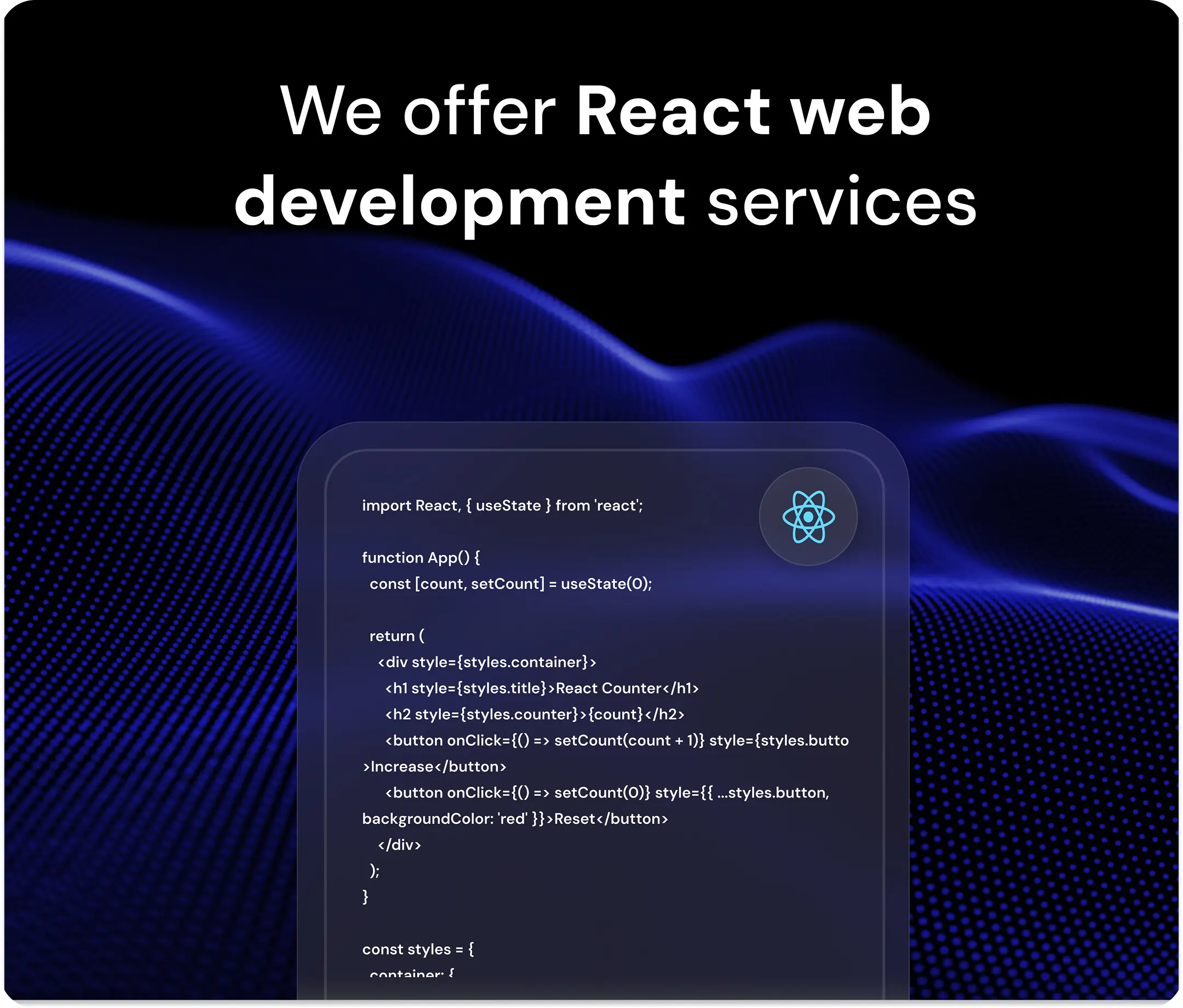Click the closing "</div>" code line

pyautogui.click(x=399, y=845)
